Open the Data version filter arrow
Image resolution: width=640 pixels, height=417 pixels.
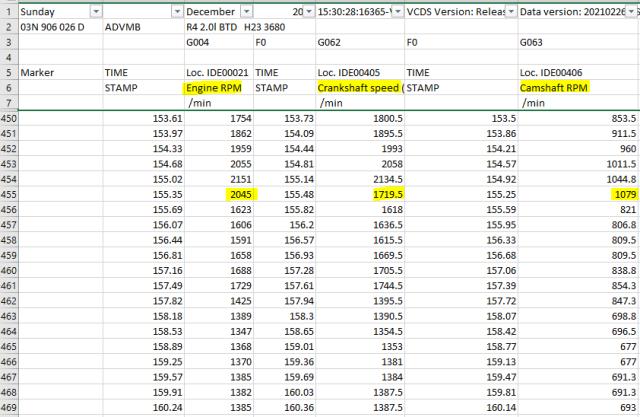click(x=631, y=10)
